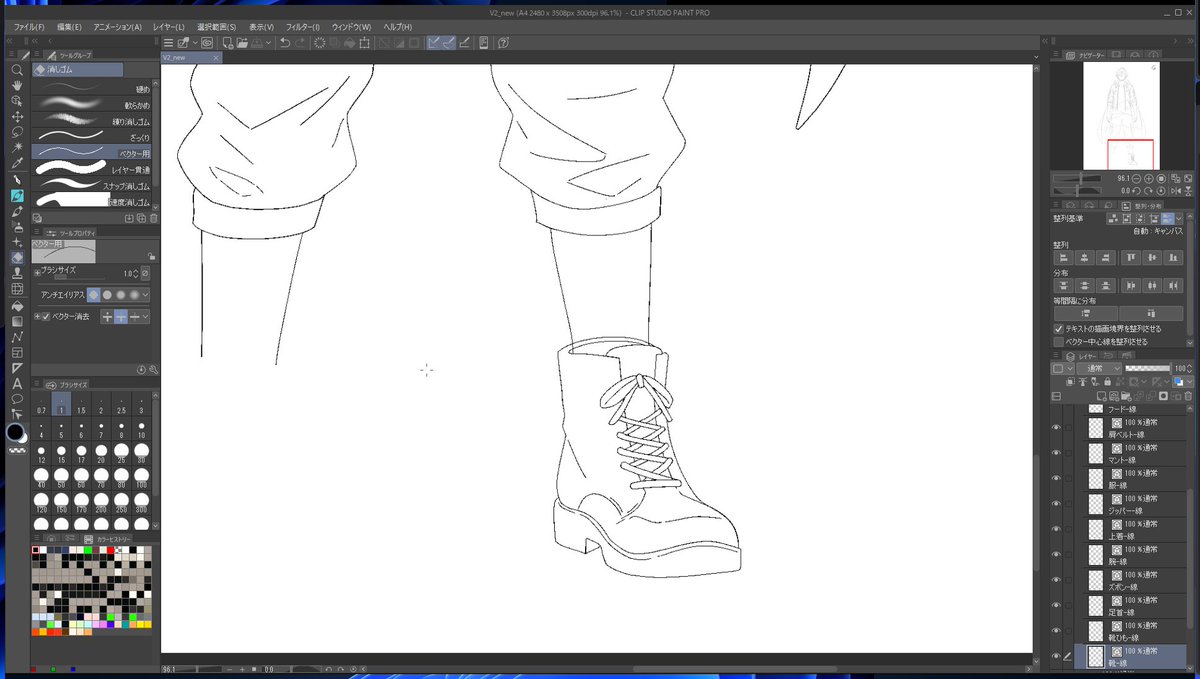This screenshot has width=1200, height=679.
Task: Select the Eraser tool in toolbox
Action: coord(17,257)
